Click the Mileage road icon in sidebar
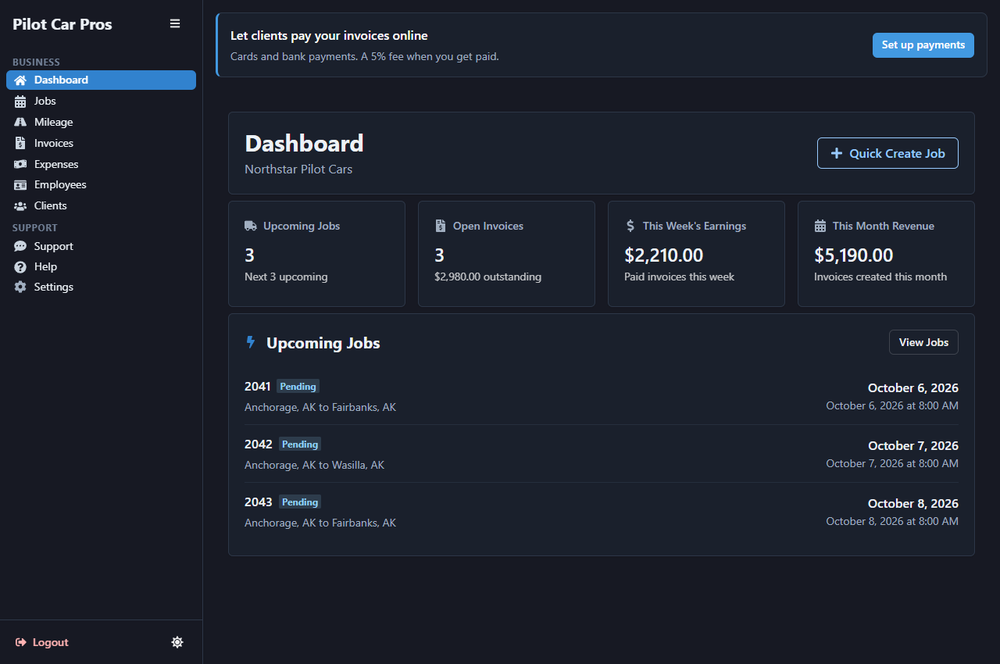This screenshot has width=1000, height=664. tap(20, 122)
